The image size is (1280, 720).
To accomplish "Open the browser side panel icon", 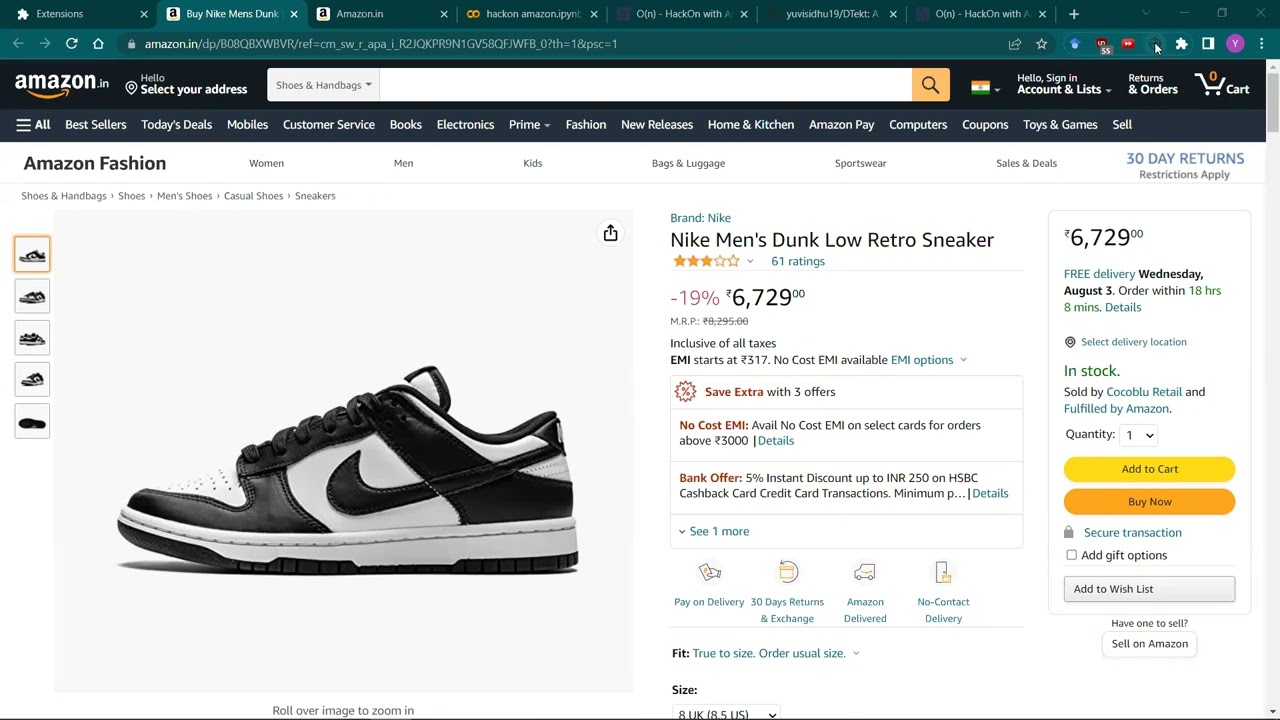I will (1208, 44).
